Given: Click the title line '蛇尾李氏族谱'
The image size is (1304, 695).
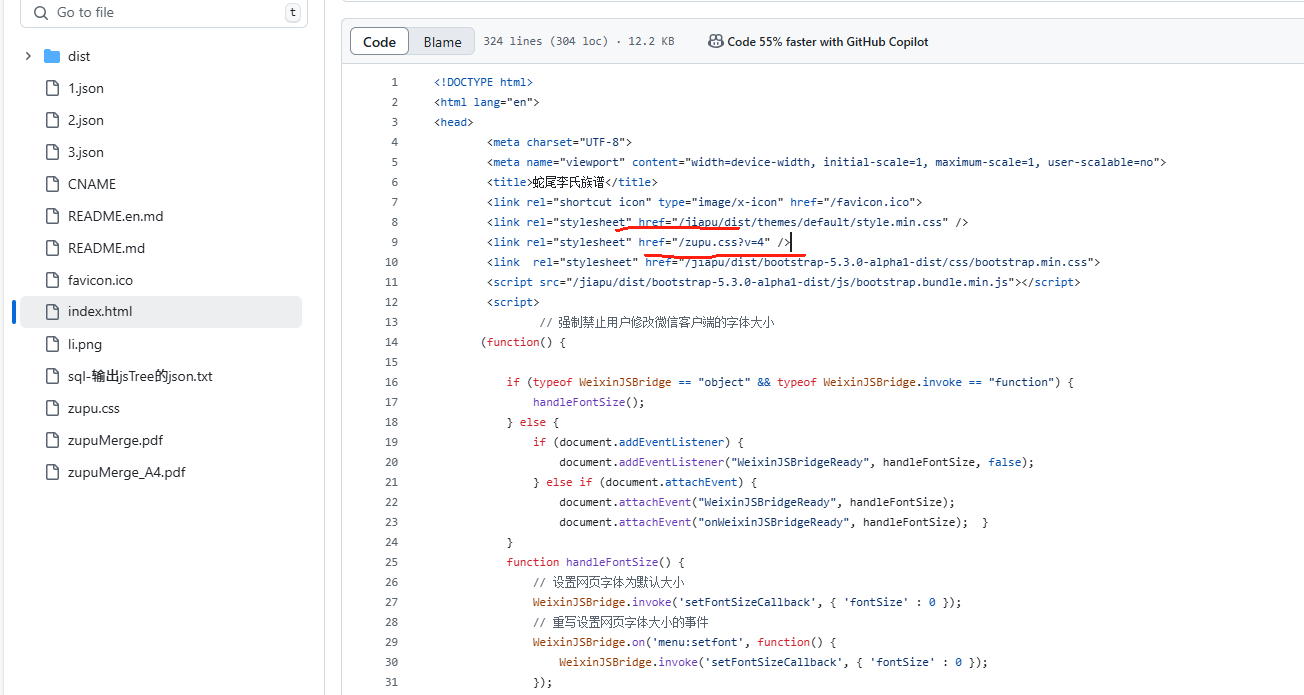Looking at the screenshot, I should [x=572, y=182].
